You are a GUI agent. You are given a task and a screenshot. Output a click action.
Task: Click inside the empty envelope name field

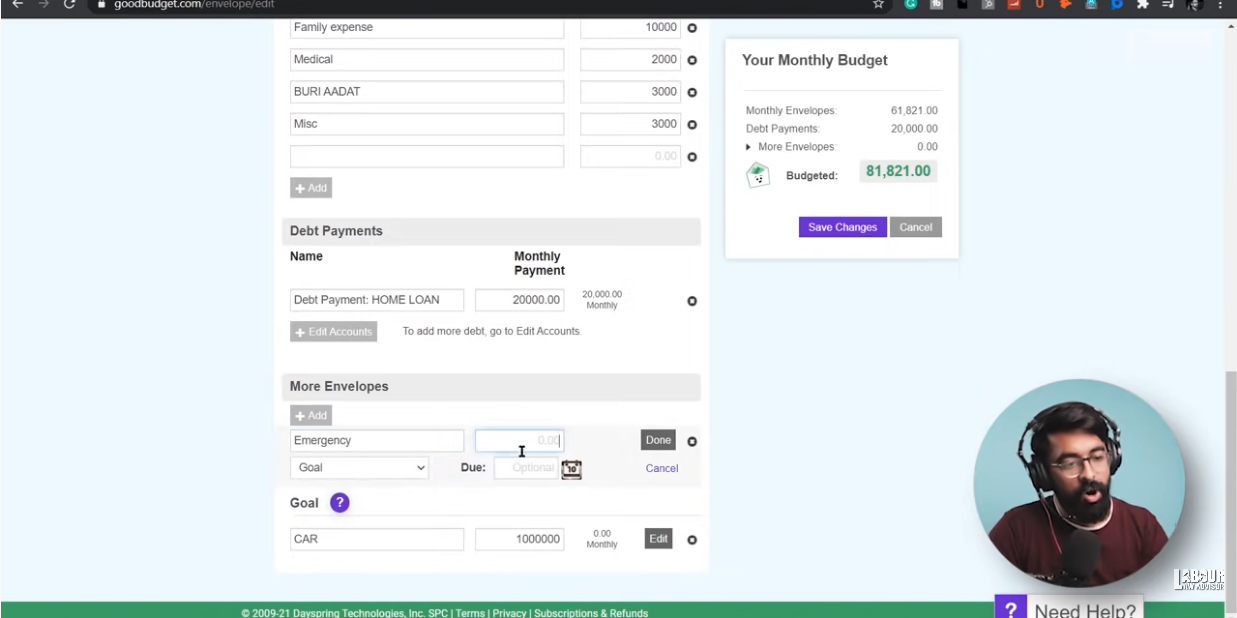pyautogui.click(x=427, y=156)
